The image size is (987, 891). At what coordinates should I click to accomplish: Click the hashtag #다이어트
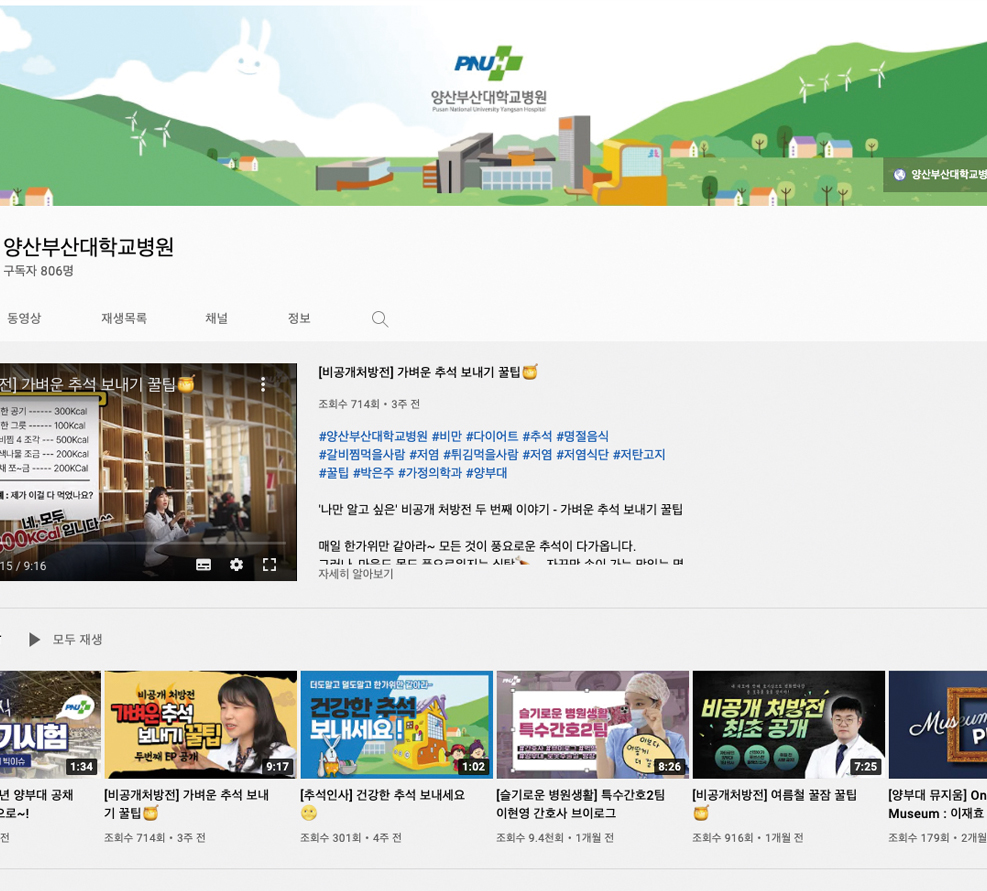pyautogui.click(x=492, y=436)
